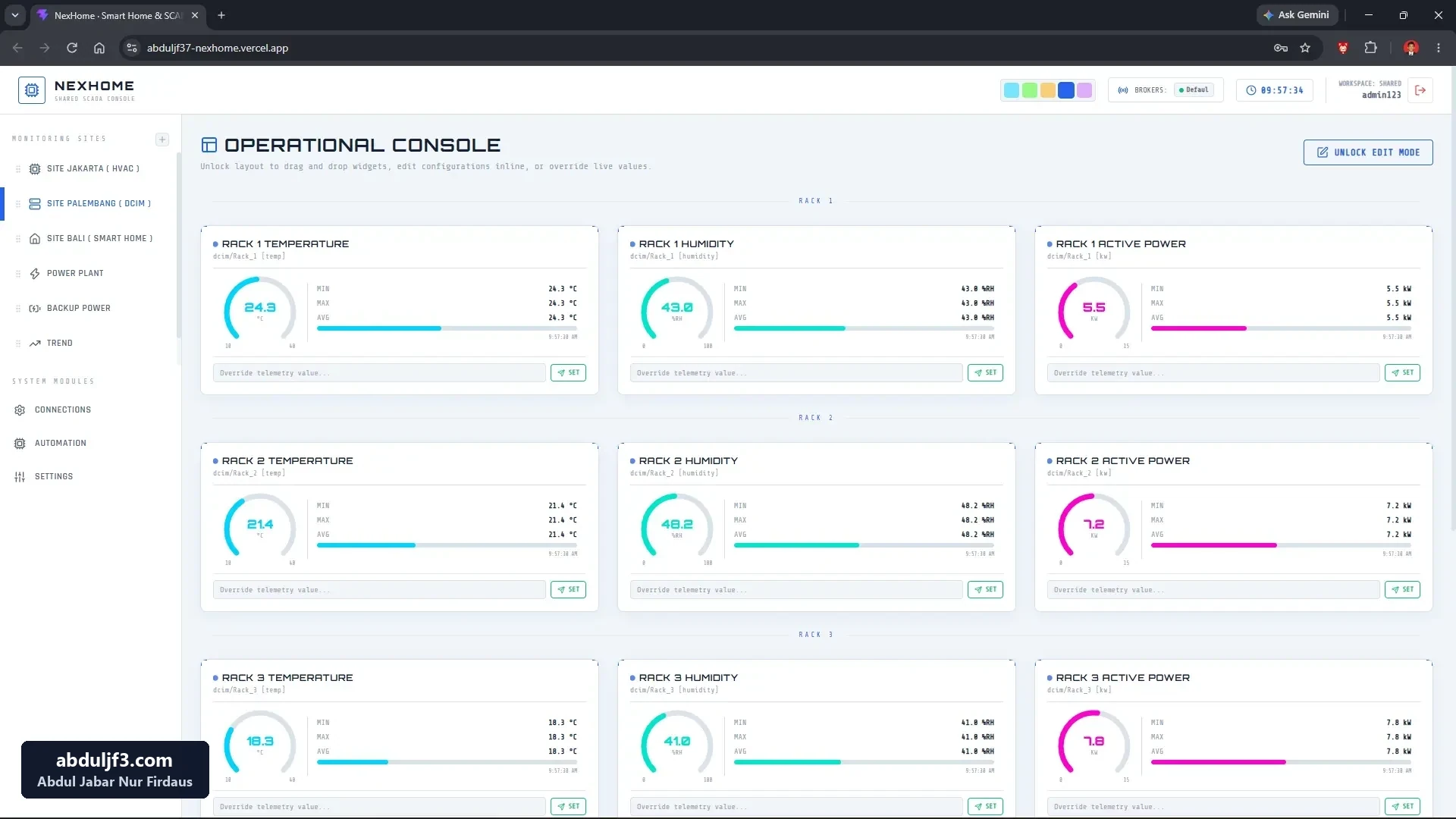This screenshot has height=819, width=1456.
Task: Click SET button in Rack 1 Temperature card
Action: coord(568,373)
